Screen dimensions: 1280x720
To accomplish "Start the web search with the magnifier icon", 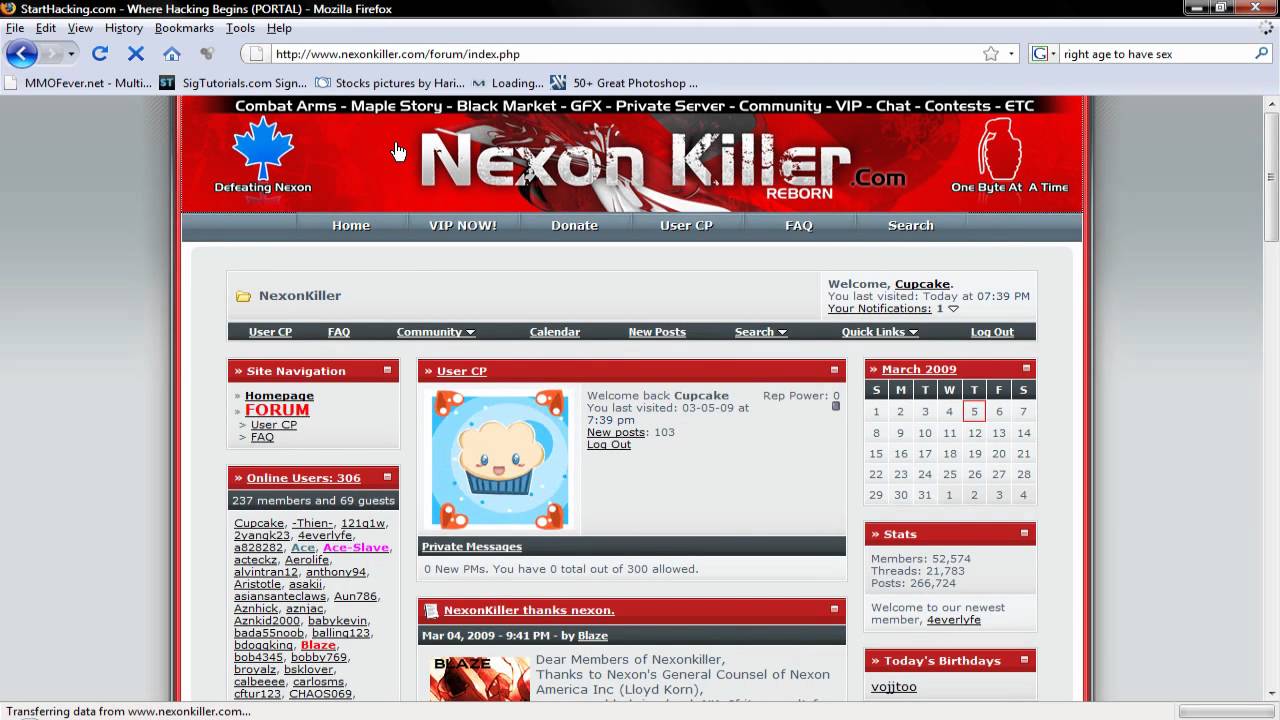I will pos(1262,54).
